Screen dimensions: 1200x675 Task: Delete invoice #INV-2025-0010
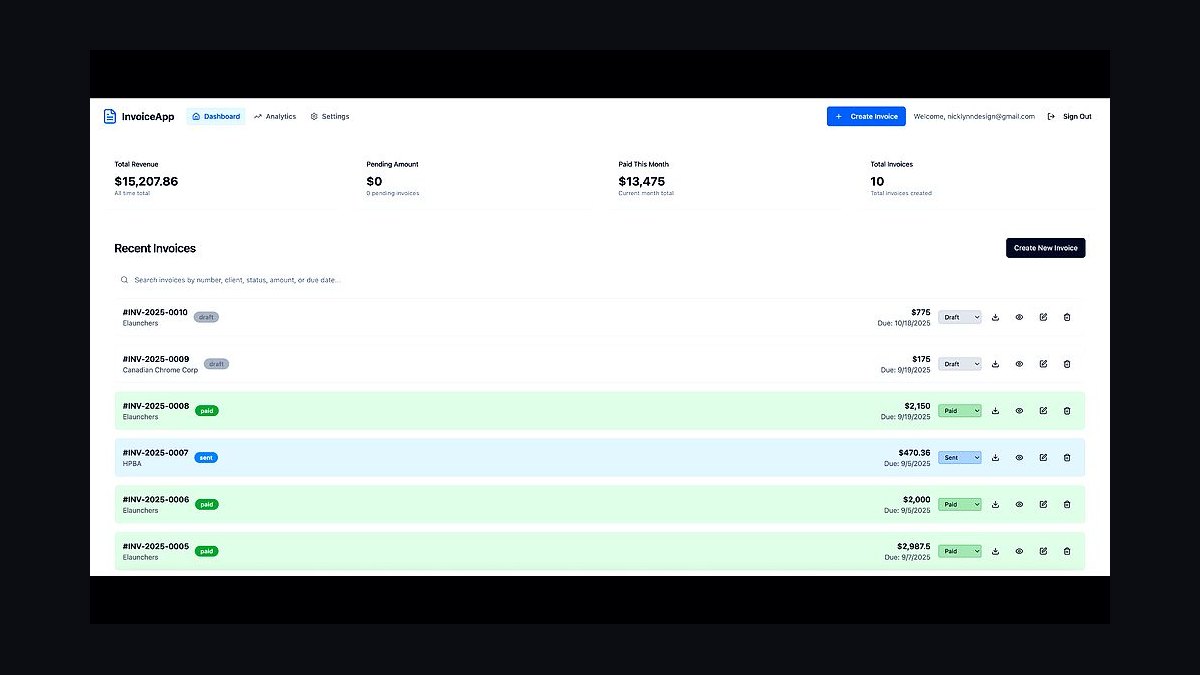click(x=1067, y=317)
